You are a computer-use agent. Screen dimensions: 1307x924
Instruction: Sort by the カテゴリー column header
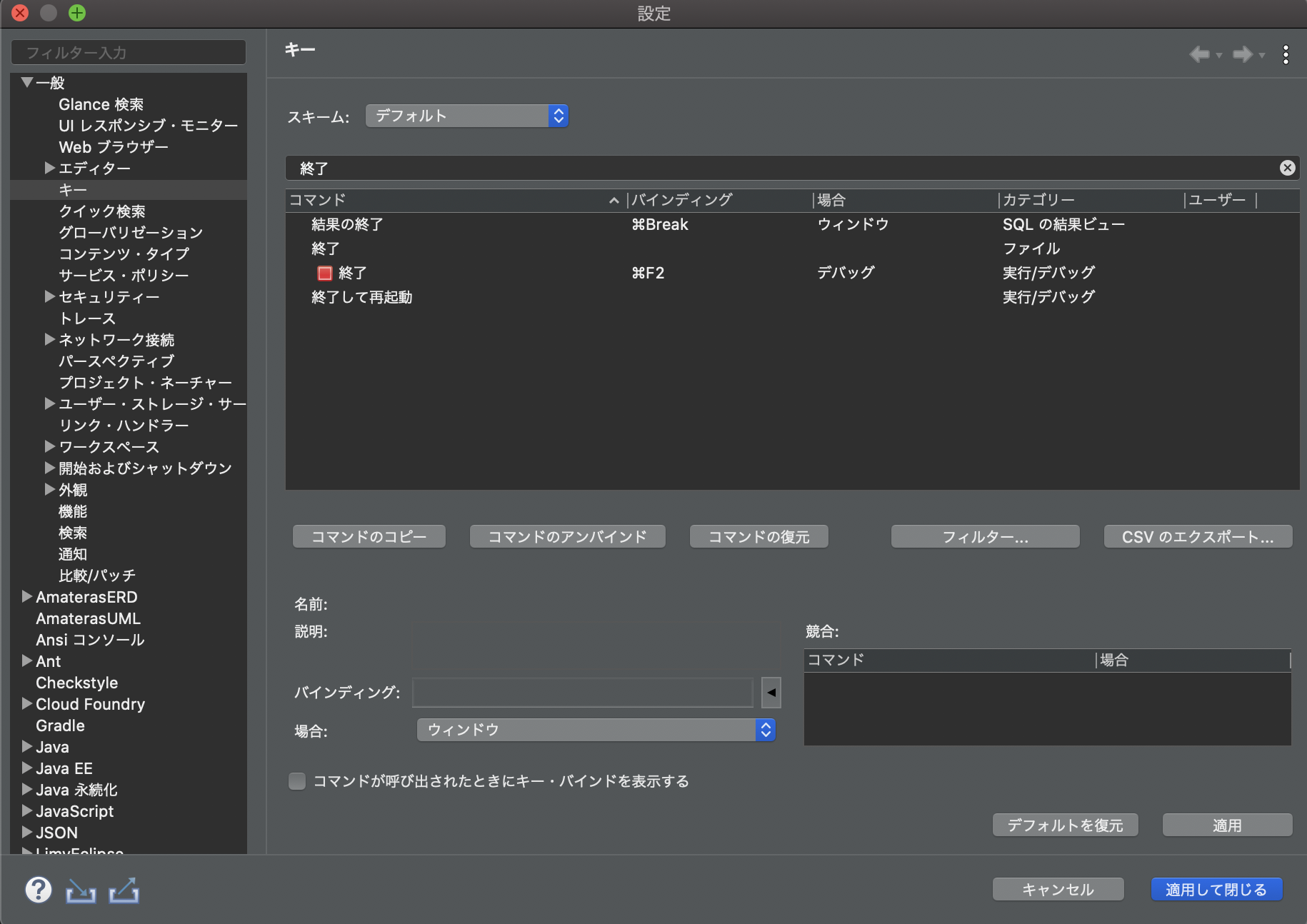(1091, 200)
